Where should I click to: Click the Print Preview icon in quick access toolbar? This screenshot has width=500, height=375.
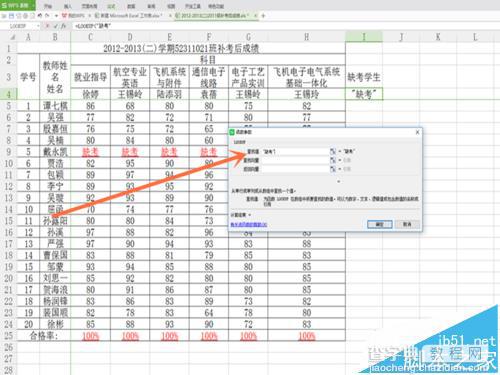tap(32, 16)
